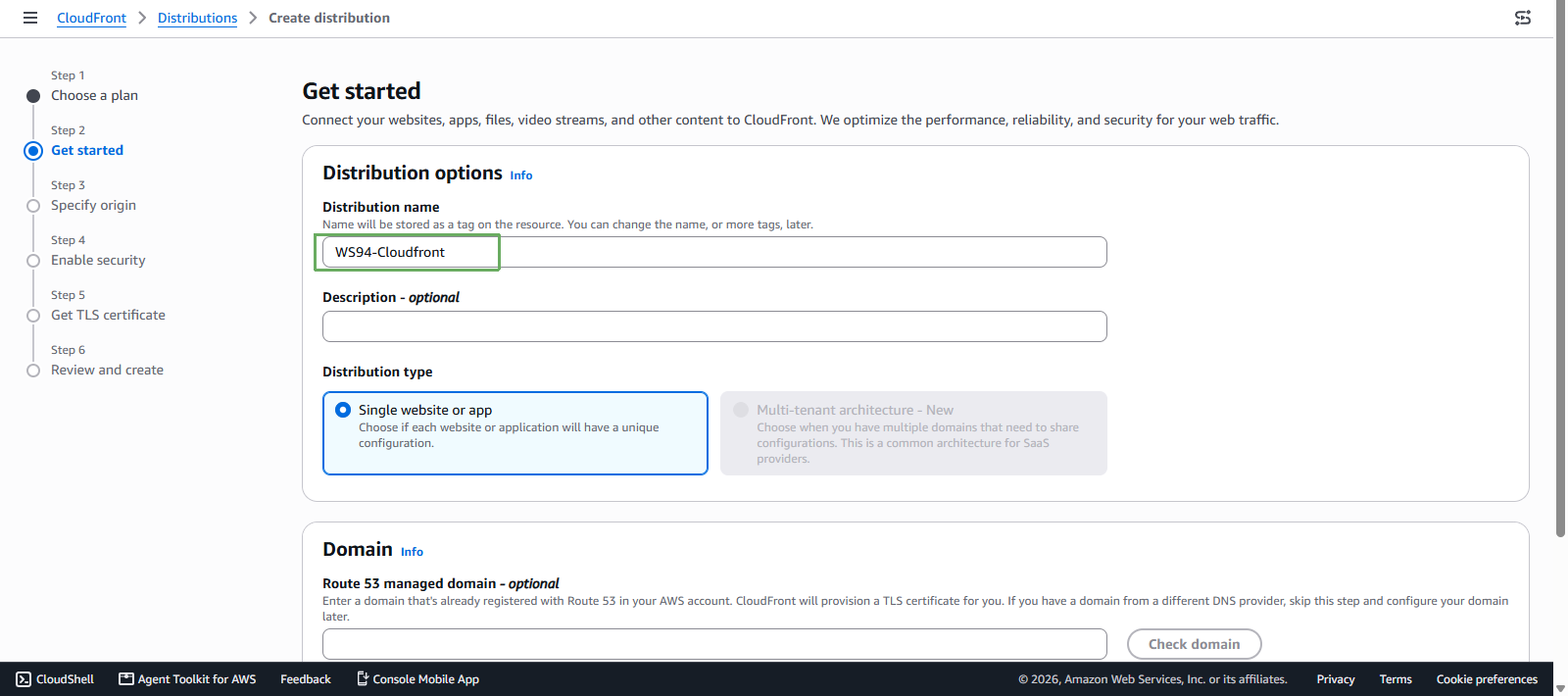Click the Distribution name input field

pos(714,252)
